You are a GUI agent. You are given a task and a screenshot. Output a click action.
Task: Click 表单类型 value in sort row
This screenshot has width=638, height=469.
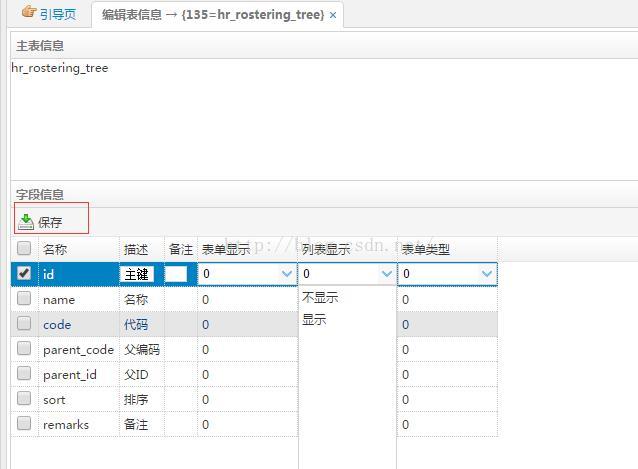[x=447, y=399]
